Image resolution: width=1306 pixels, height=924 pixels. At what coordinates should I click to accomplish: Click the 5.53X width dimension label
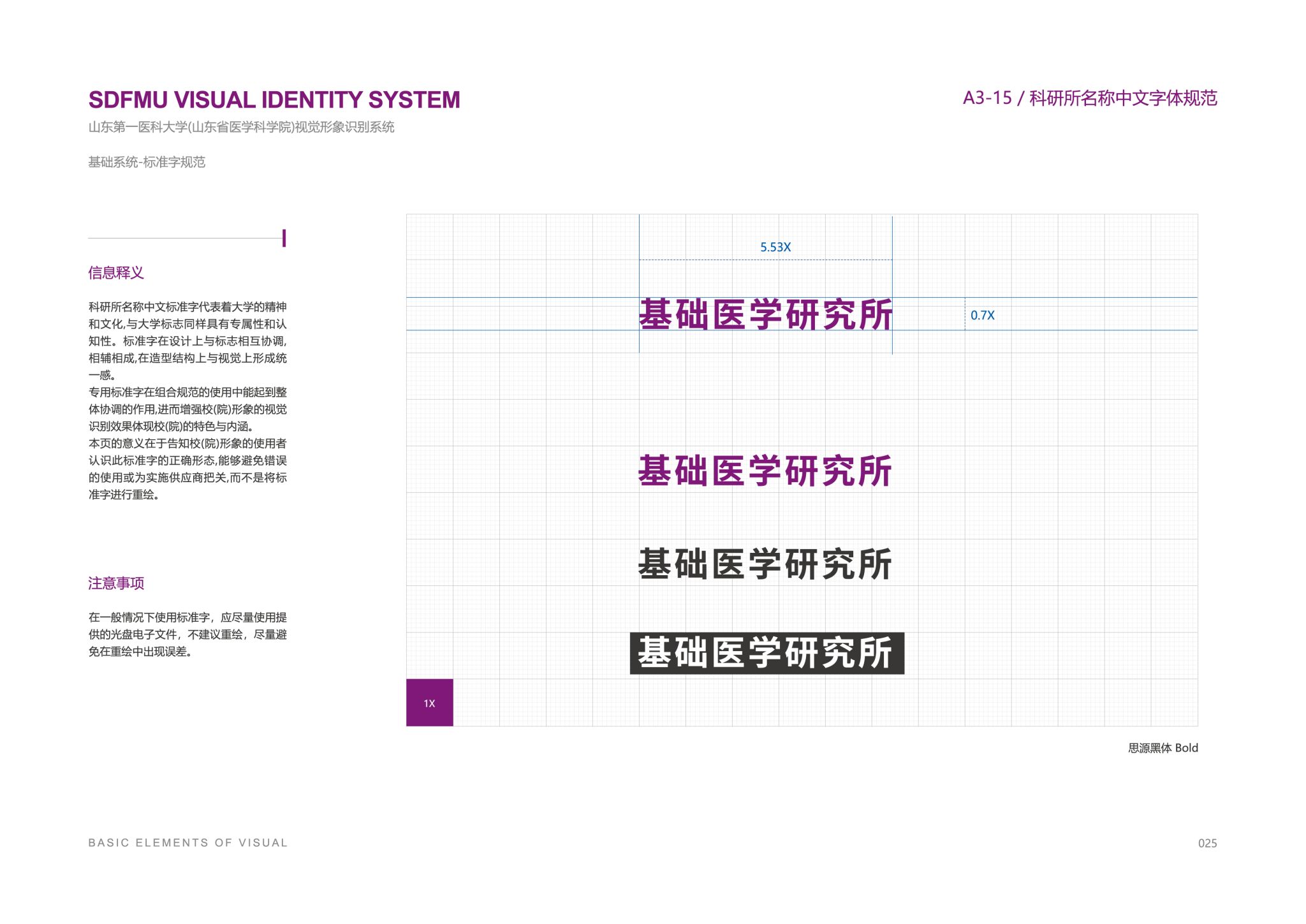(775, 247)
